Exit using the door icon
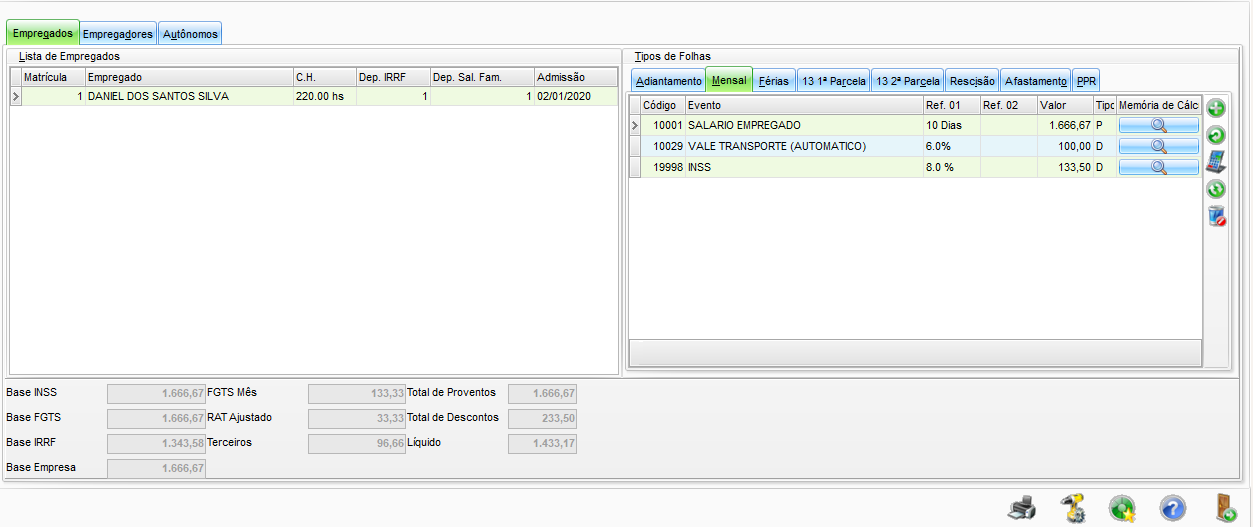 point(1225,508)
